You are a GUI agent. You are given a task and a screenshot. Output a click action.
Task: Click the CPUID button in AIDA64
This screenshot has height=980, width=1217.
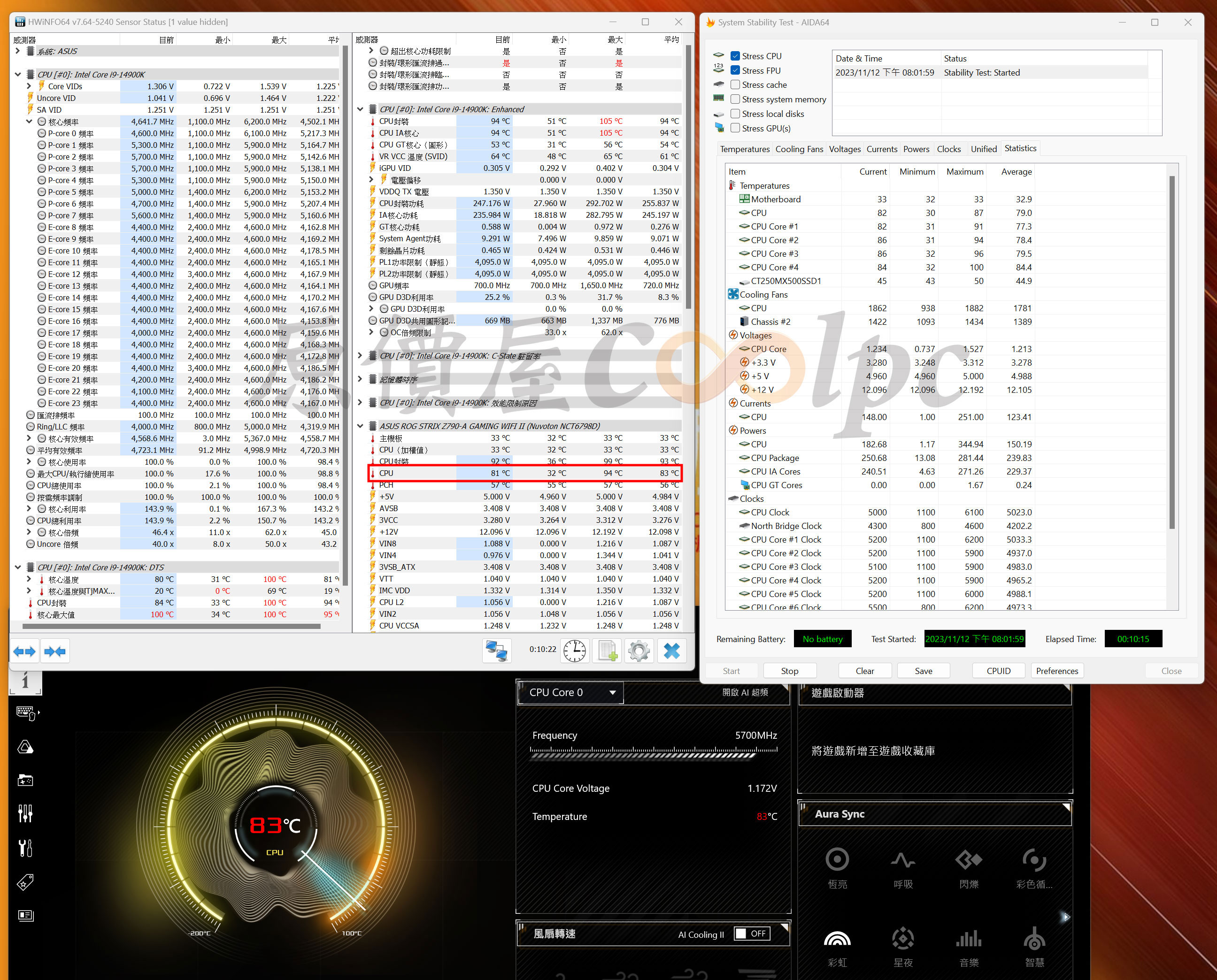[999, 671]
